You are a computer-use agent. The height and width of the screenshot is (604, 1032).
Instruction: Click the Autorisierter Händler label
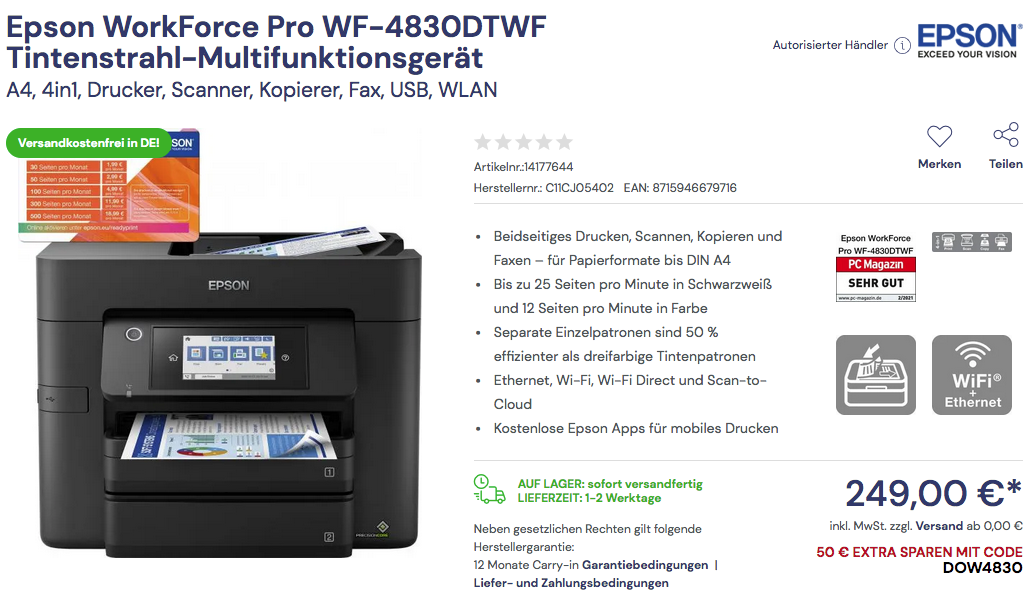pyautogui.click(x=830, y=45)
